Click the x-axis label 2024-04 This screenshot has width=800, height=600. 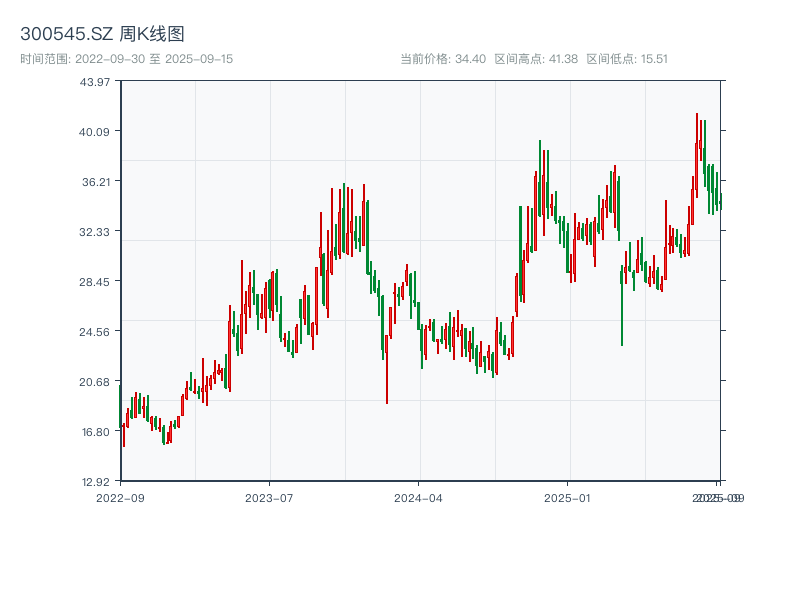click(x=418, y=498)
